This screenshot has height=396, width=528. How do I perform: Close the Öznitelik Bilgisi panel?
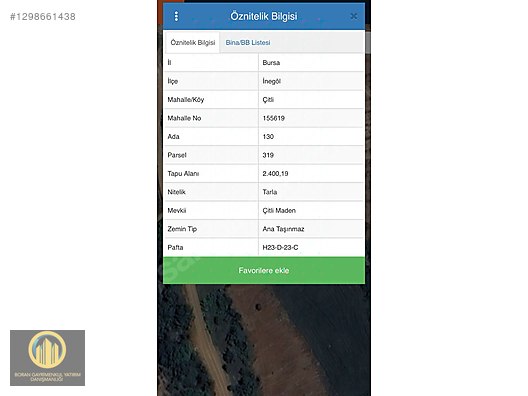coord(354,16)
